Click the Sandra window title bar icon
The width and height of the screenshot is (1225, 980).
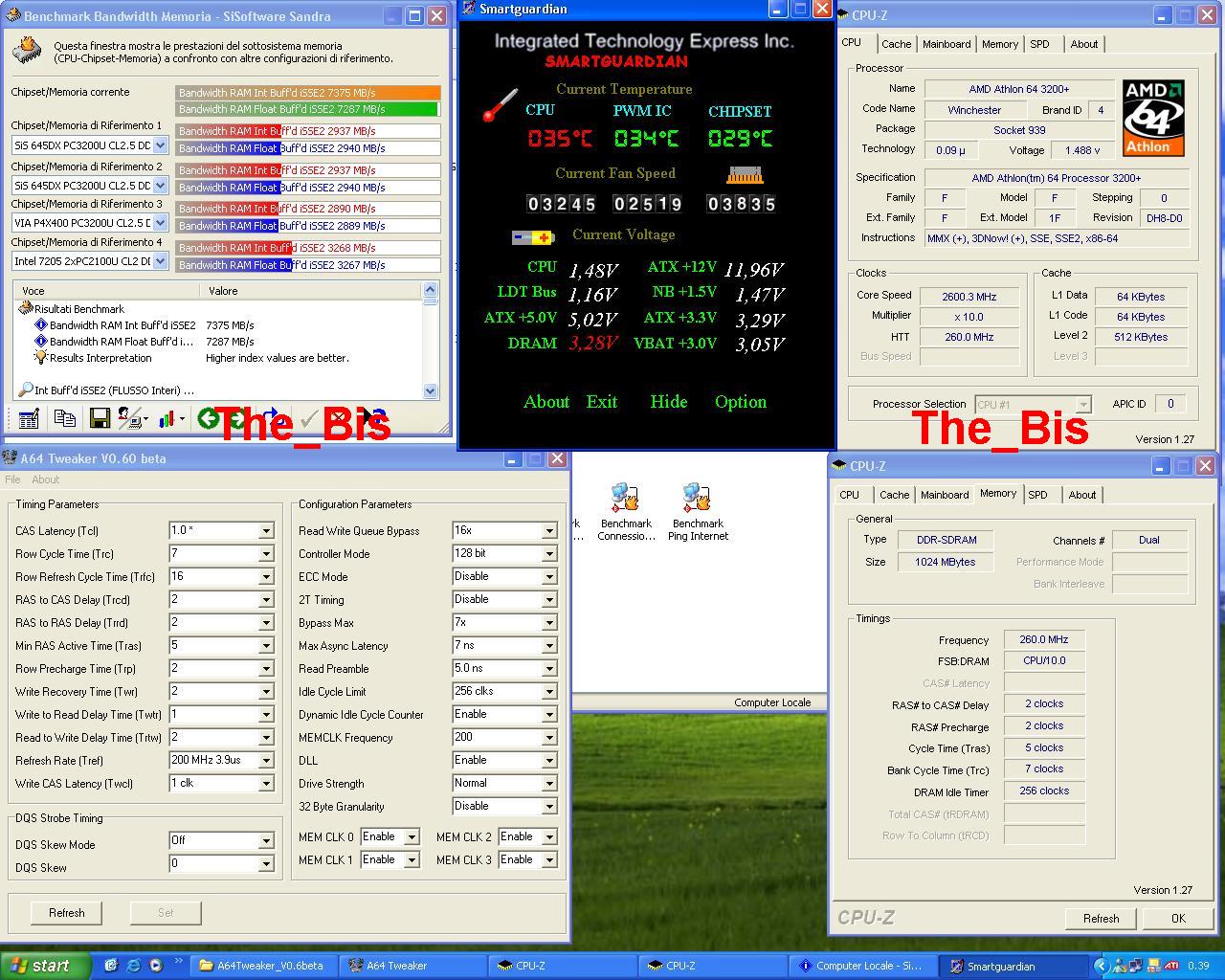click(12, 15)
